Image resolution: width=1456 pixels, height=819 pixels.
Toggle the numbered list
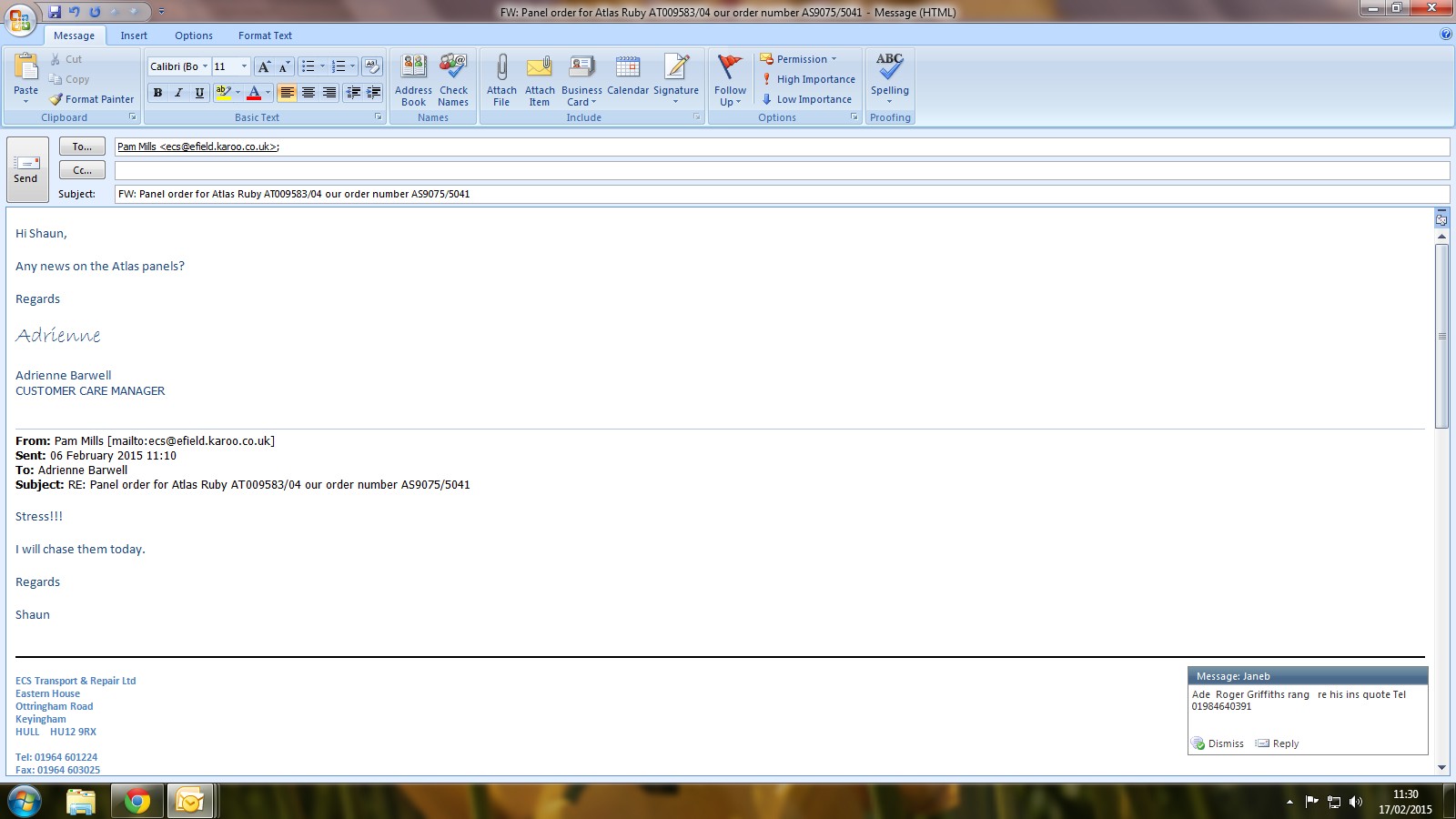coord(339,66)
